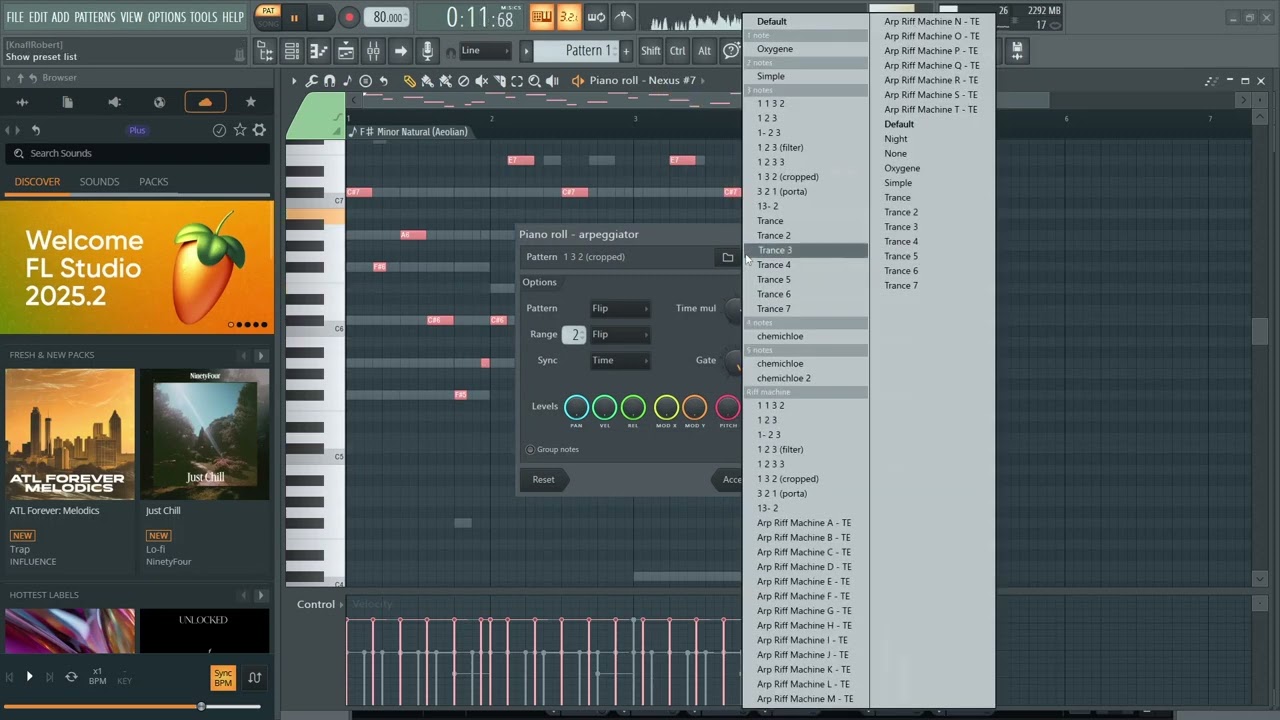1280x720 pixels.
Task: Open browser files tab icon
Action: click(x=68, y=102)
